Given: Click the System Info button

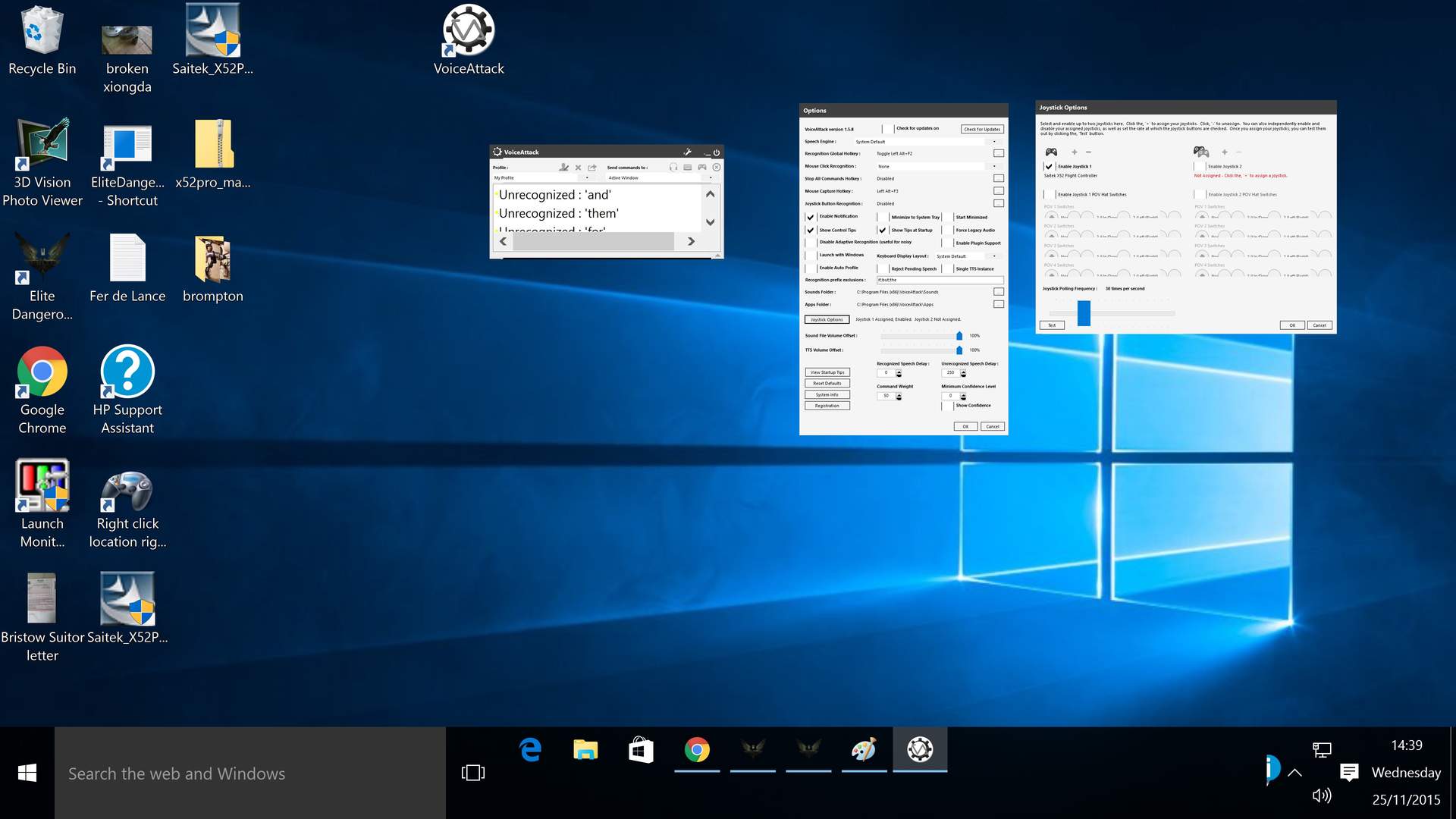Looking at the screenshot, I should 827,394.
